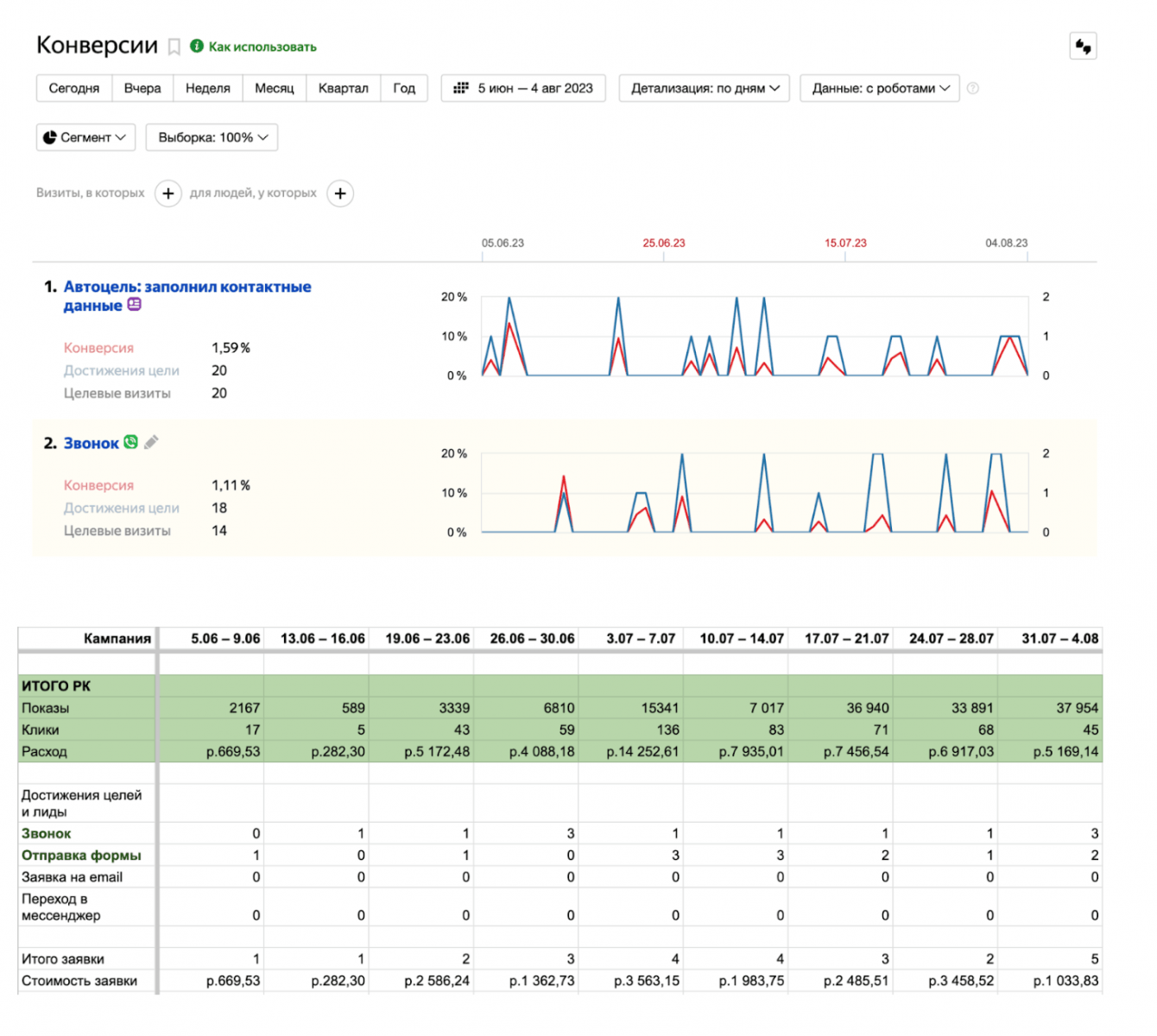Add a people condition with plus button
1157x1036 pixels.
[340, 193]
